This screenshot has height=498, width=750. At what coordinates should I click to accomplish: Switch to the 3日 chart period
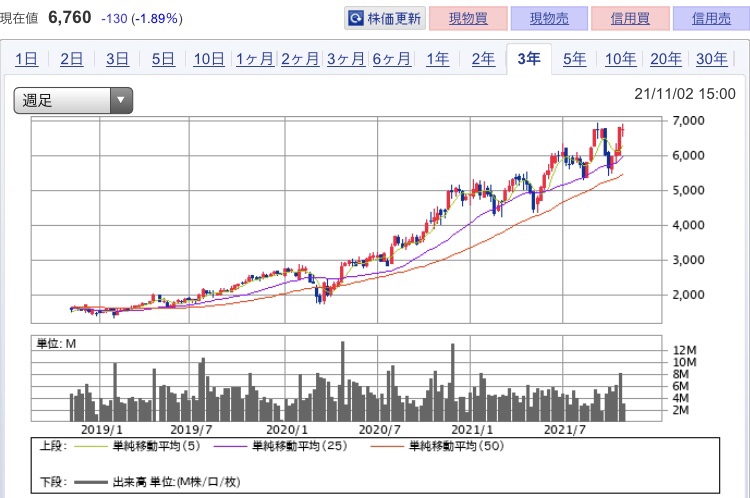(117, 59)
